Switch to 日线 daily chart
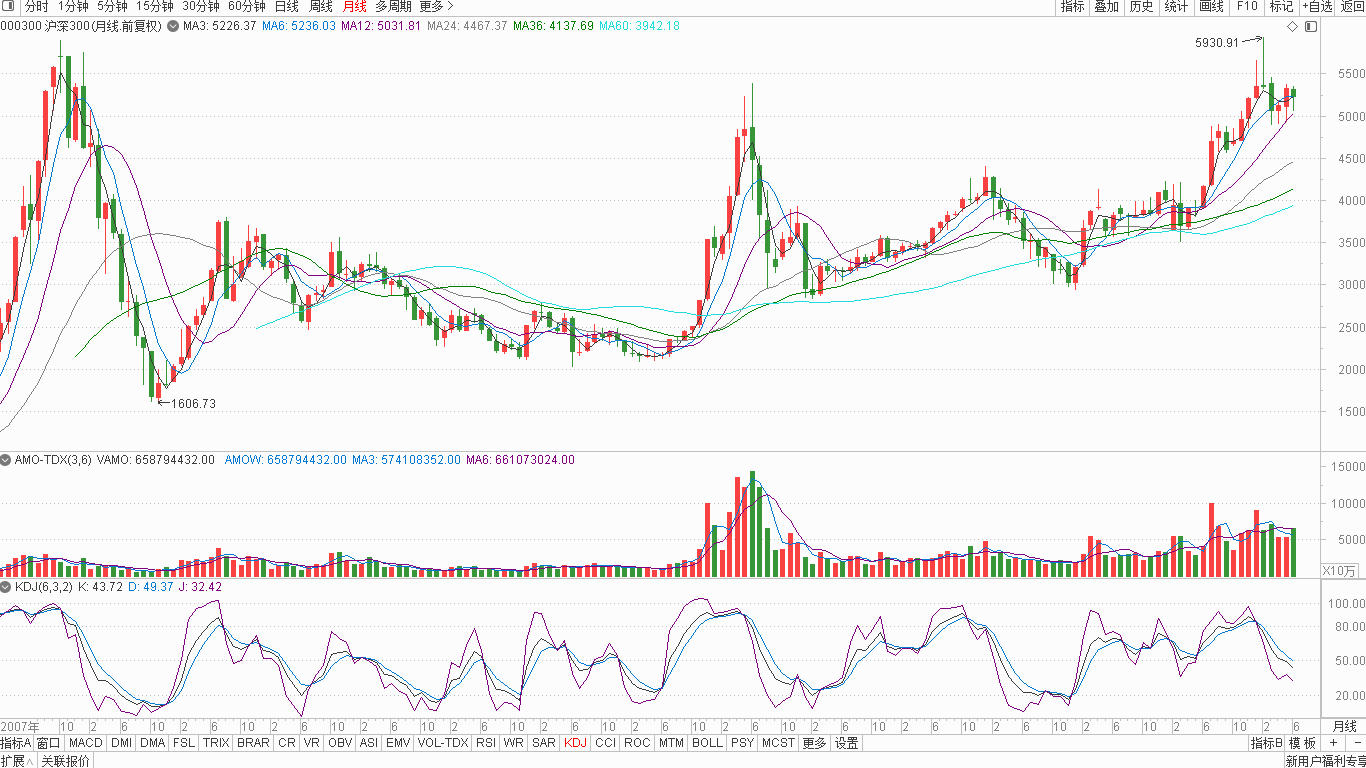Image resolution: width=1366 pixels, height=768 pixels. pos(287,6)
